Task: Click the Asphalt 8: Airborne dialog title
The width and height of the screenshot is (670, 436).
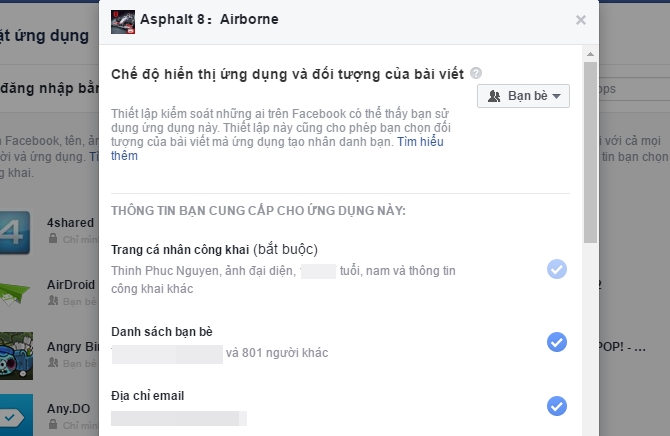Action: pyautogui.click(x=207, y=19)
